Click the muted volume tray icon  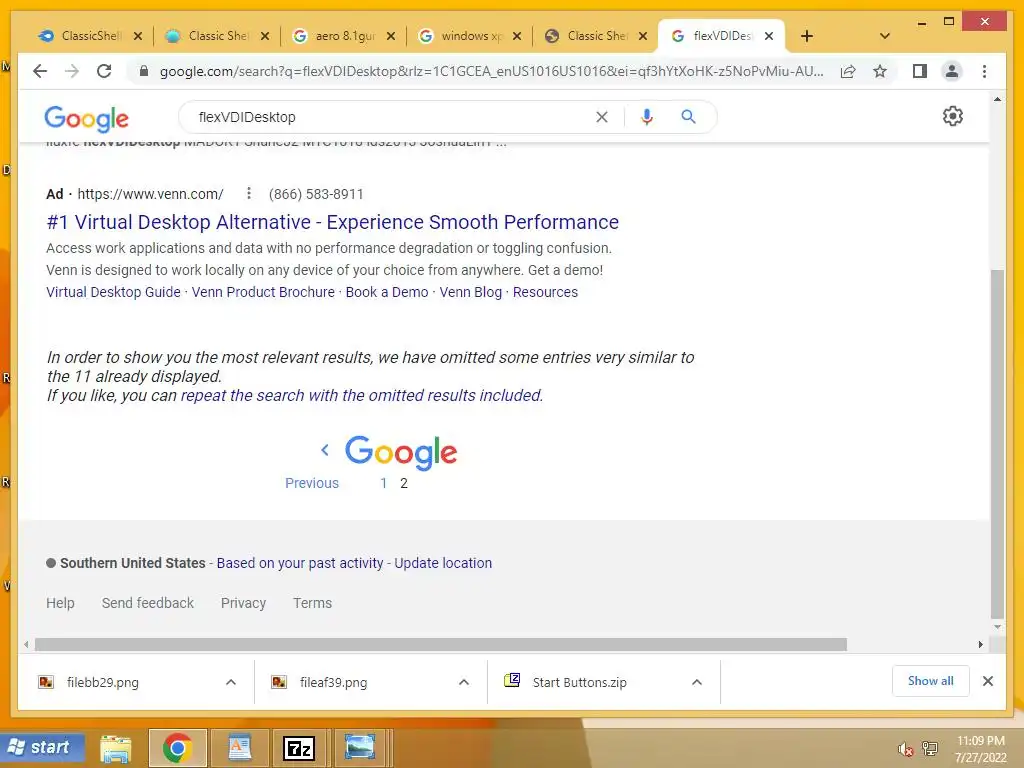click(904, 749)
